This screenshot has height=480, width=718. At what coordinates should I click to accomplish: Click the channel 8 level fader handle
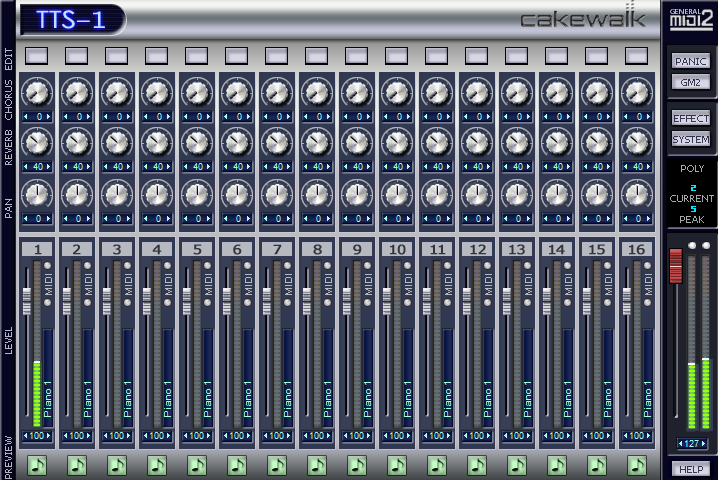pos(307,301)
